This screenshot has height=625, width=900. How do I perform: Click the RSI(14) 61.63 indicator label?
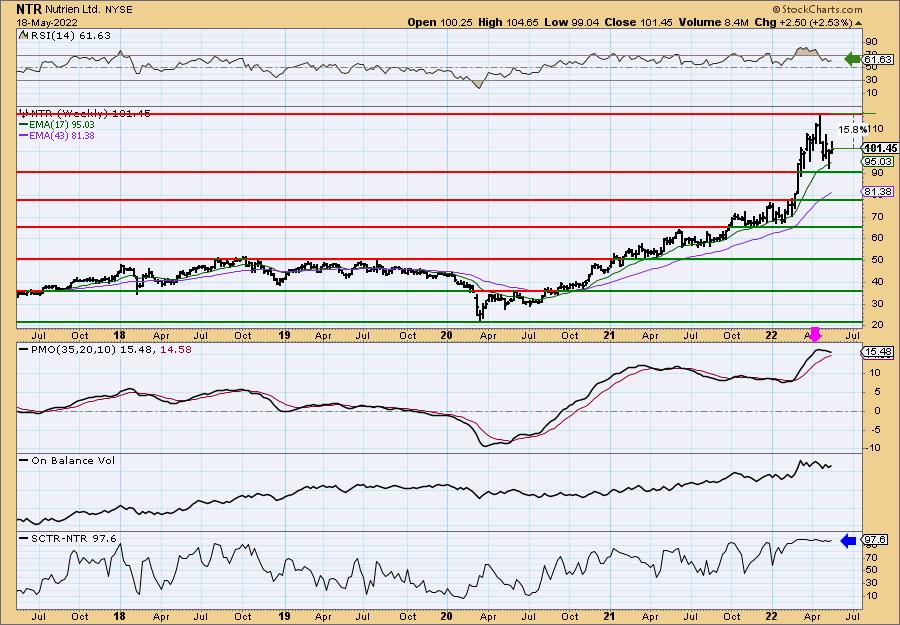(x=69, y=36)
